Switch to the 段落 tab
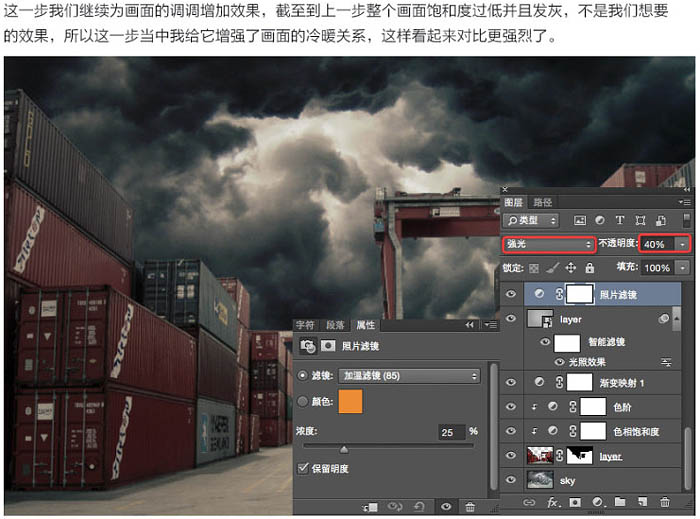Image resolution: width=700 pixels, height=519 pixels. point(335,325)
